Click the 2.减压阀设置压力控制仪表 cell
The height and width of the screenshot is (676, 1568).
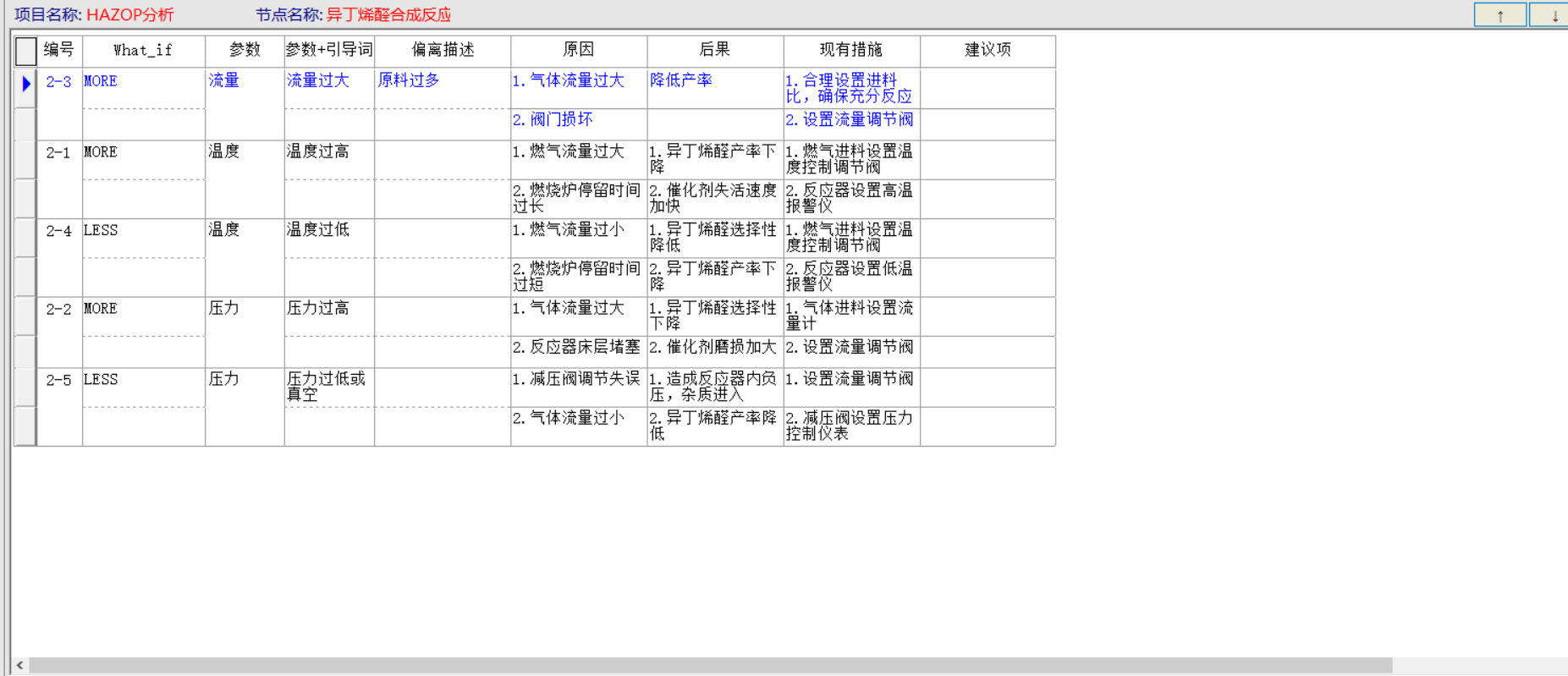[851, 426]
